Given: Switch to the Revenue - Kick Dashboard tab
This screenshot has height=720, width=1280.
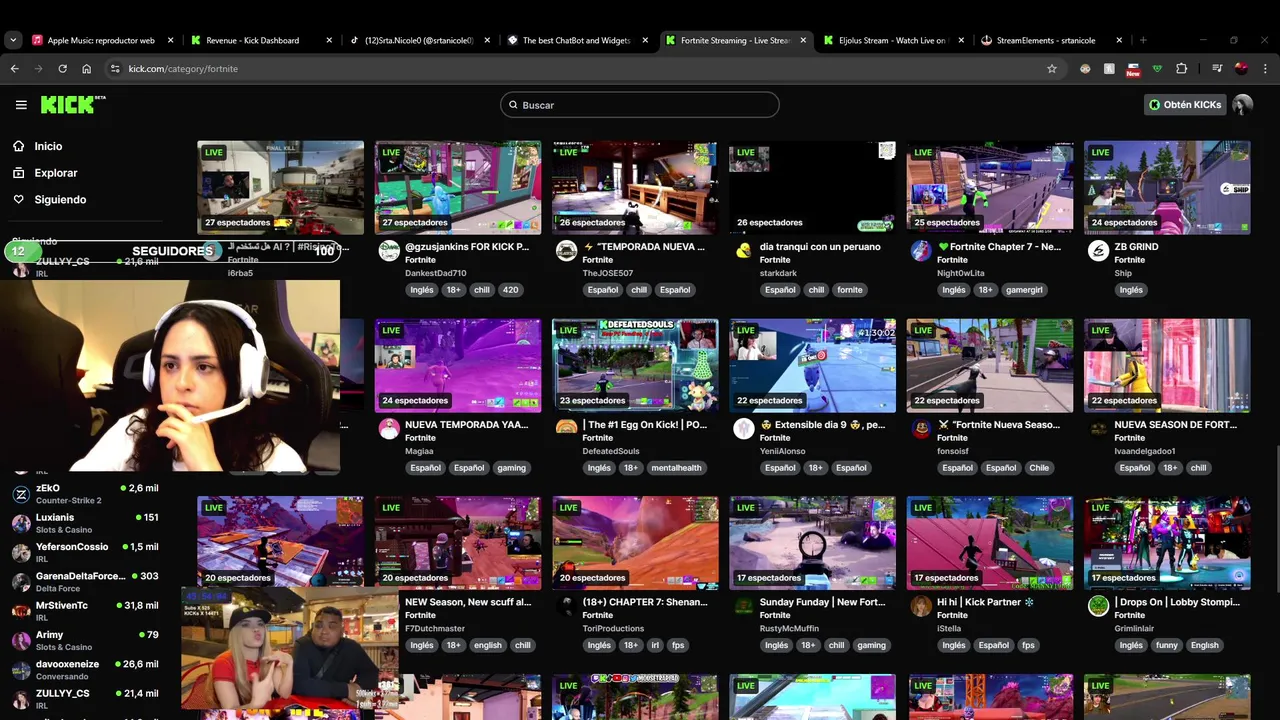Looking at the screenshot, I should pos(261,40).
